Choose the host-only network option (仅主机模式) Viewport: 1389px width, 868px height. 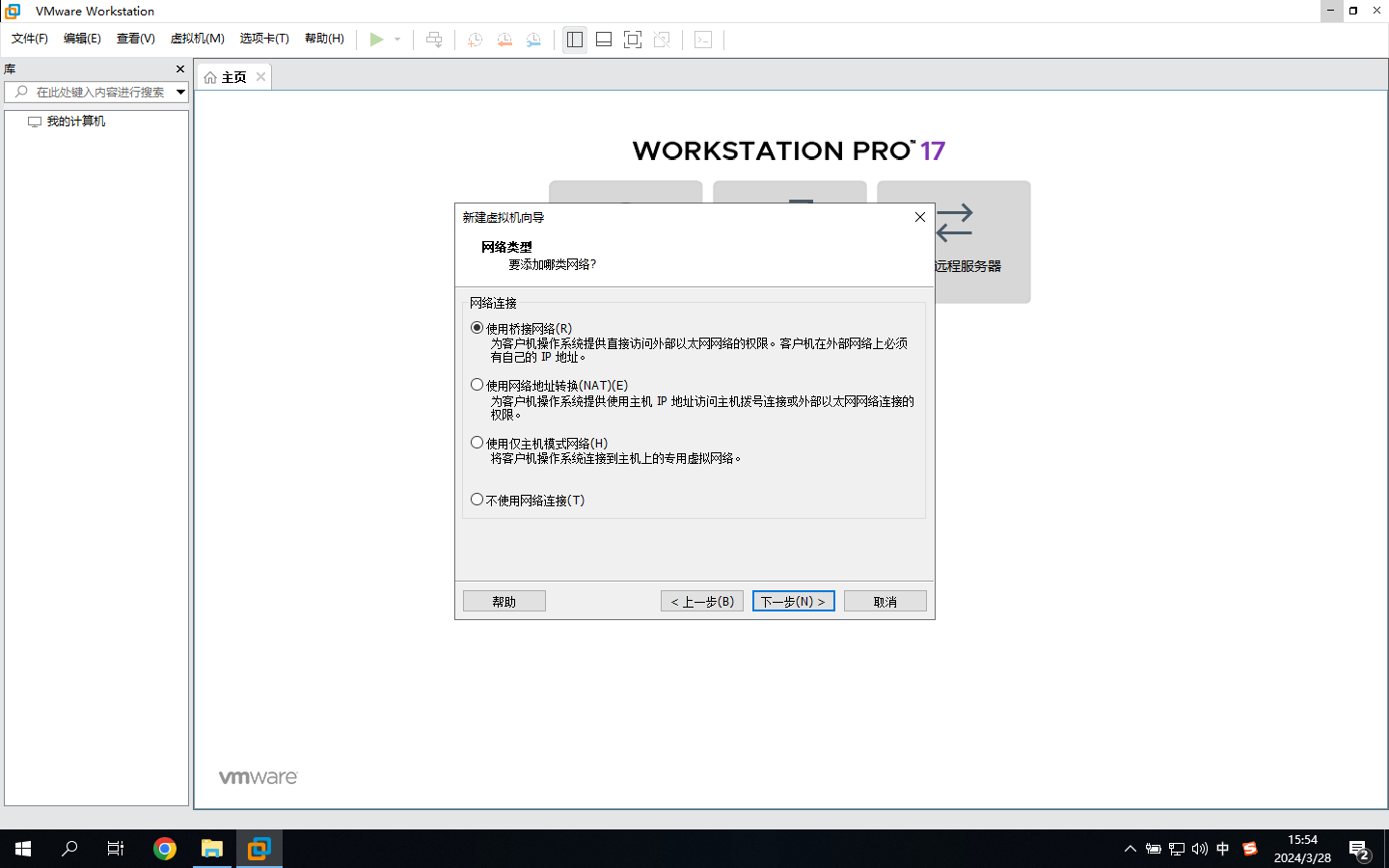477,443
